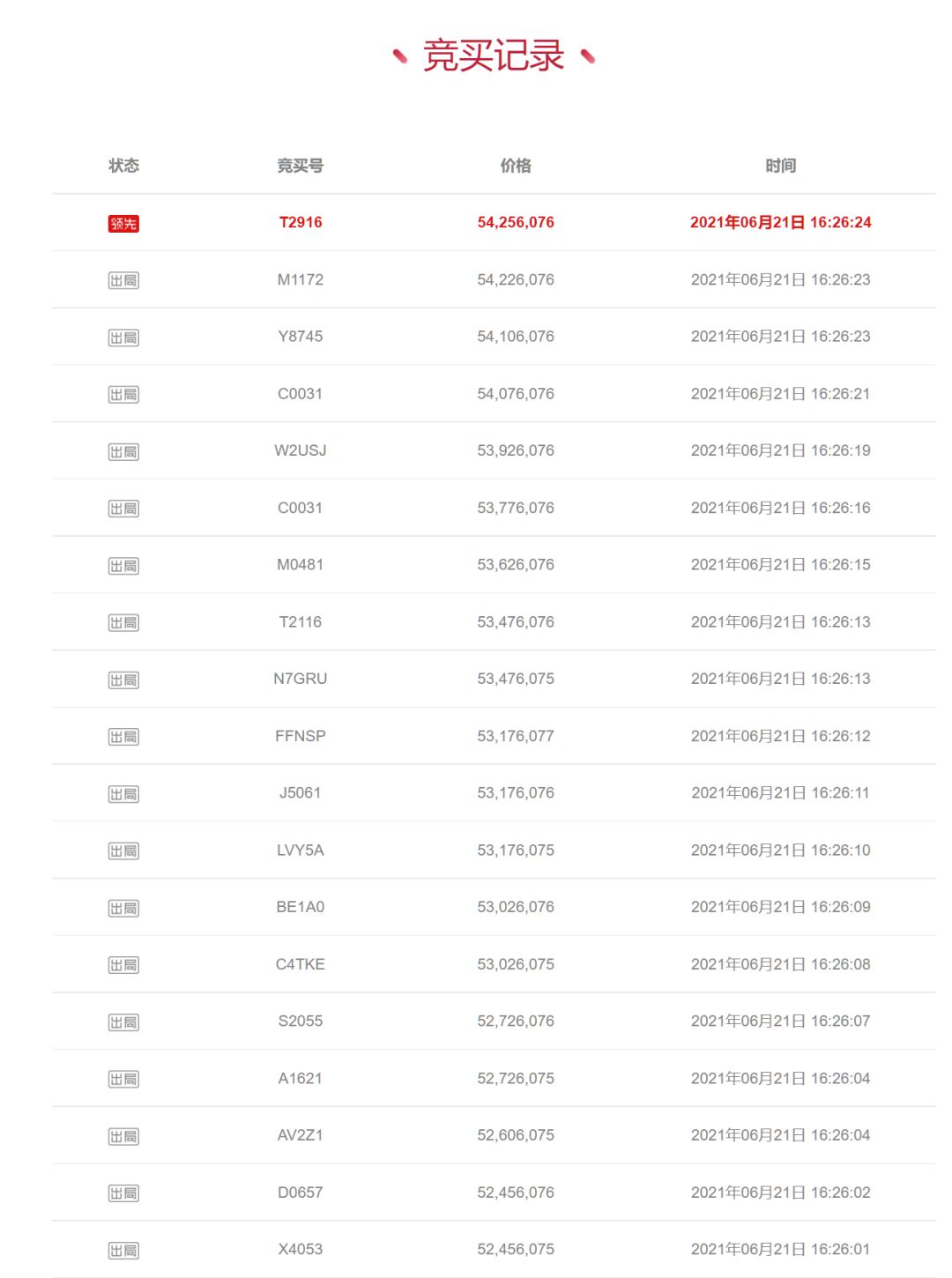Click the 出局 badge in M1172 row
952x1278 pixels.
pos(123,280)
